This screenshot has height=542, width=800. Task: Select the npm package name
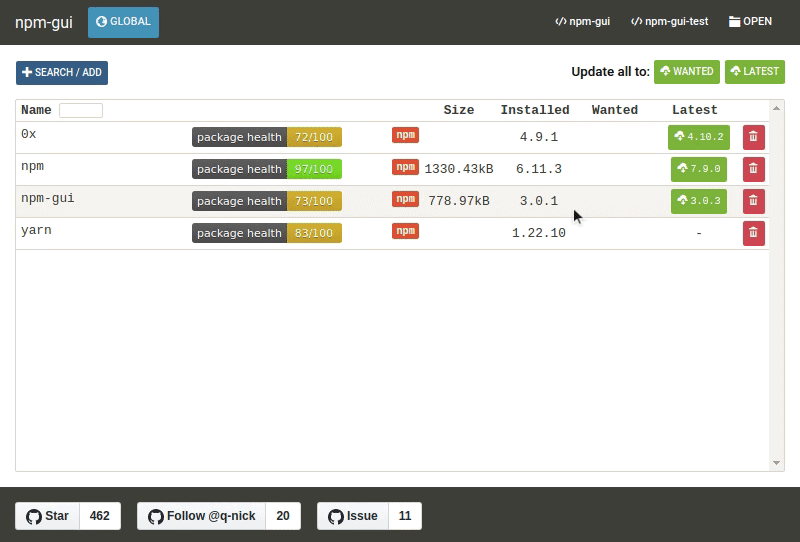coord(32,166)
